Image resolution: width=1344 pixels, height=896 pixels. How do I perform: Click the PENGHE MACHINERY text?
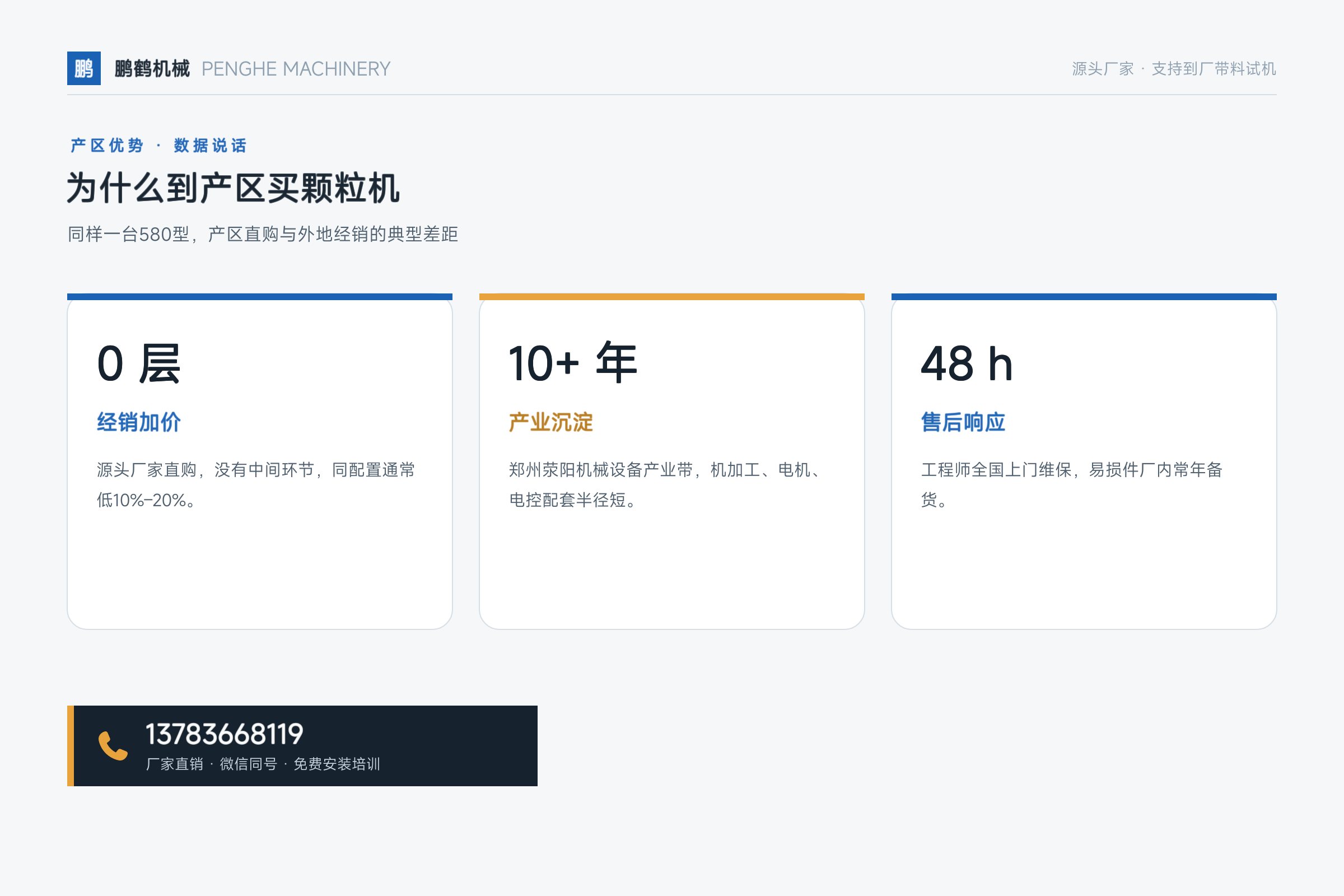(296, 68)
